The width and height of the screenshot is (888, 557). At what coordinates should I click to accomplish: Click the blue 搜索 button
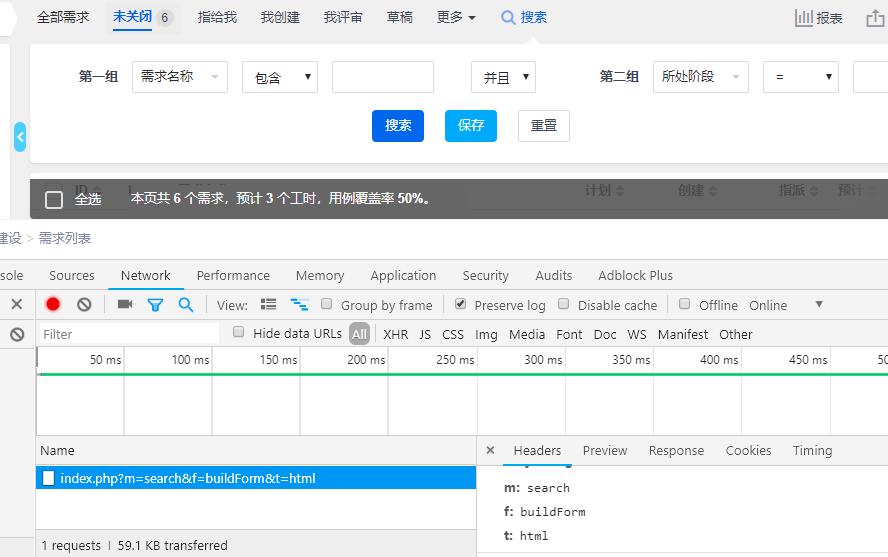pyautogui.click(x=398, y=126)
